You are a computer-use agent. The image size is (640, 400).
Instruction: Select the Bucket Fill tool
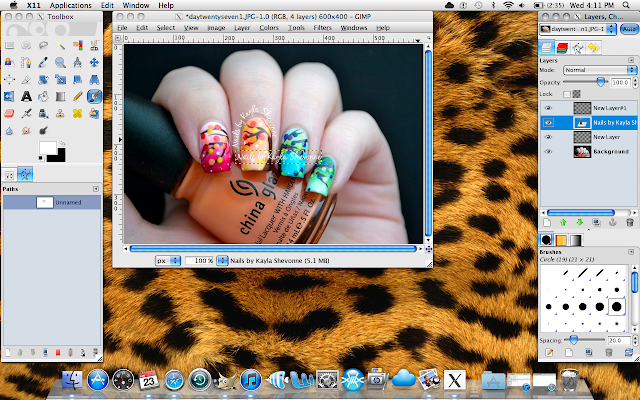43,97
